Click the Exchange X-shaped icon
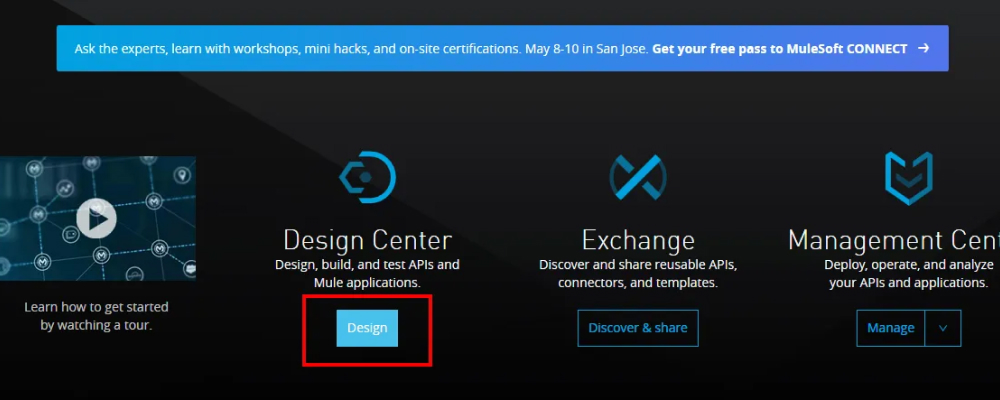Screen dimensions: 1000x400 tap(638, 178)
